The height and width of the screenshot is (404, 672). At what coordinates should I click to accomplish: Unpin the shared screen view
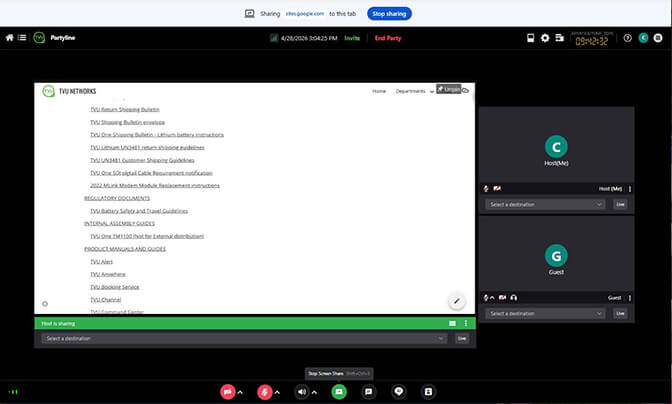coord(448,89)
